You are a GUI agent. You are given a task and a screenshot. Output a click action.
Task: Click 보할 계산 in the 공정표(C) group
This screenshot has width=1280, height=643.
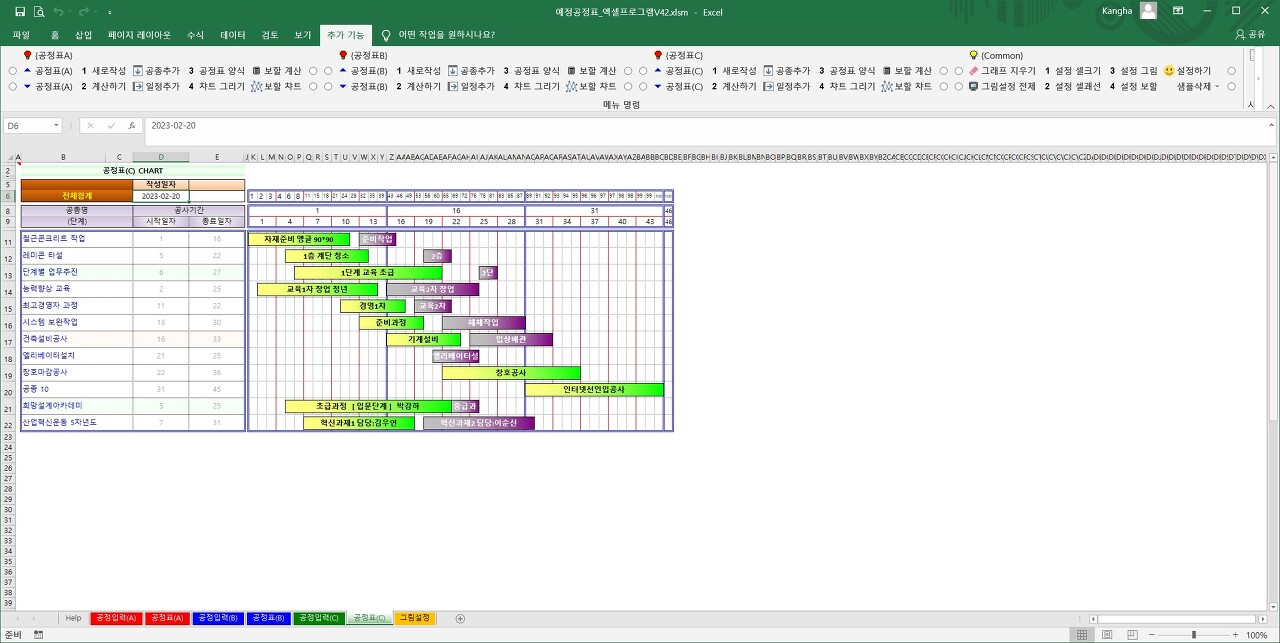[906, 71]
